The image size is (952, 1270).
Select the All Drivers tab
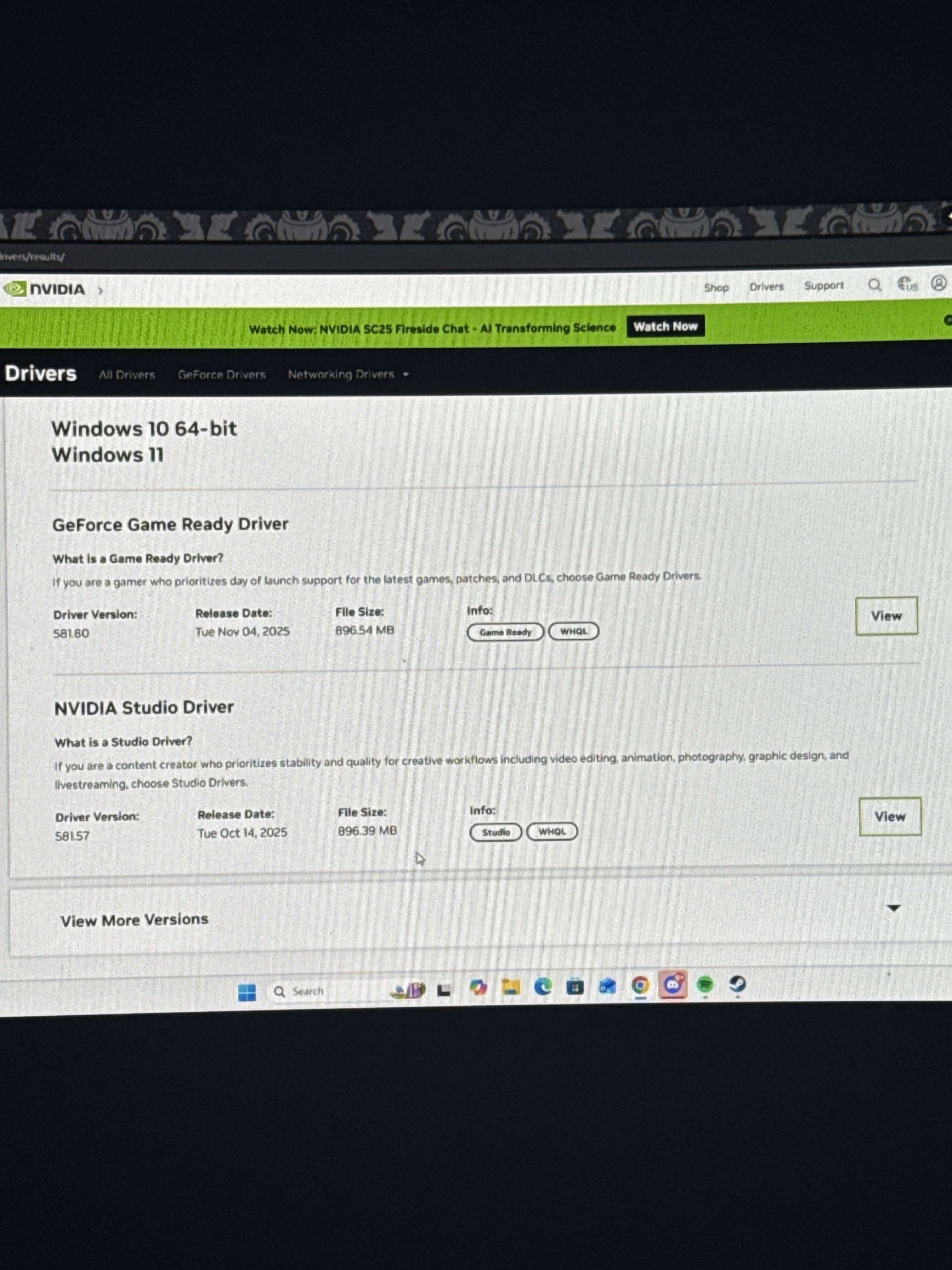127,375
